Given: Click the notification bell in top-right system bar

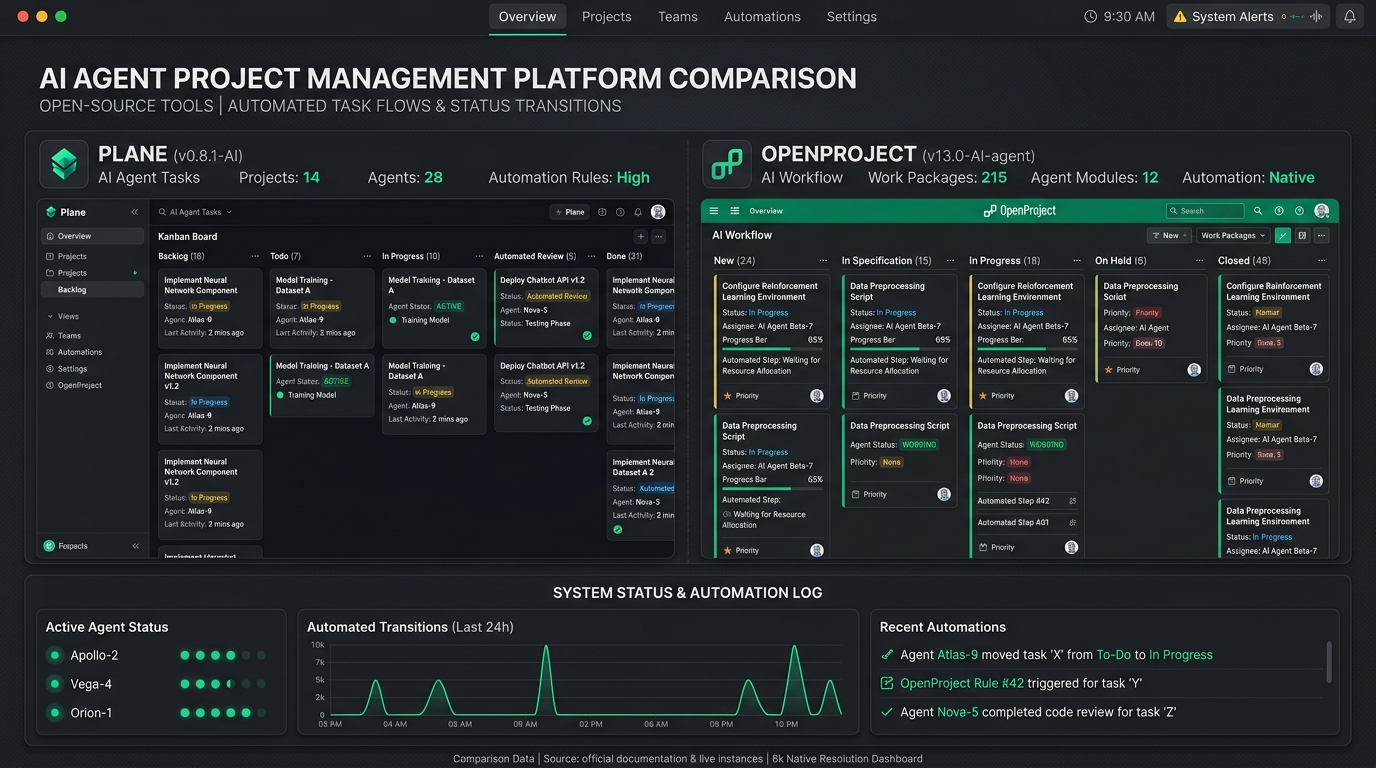Looking at the screenshot, I should (1350, 17).
